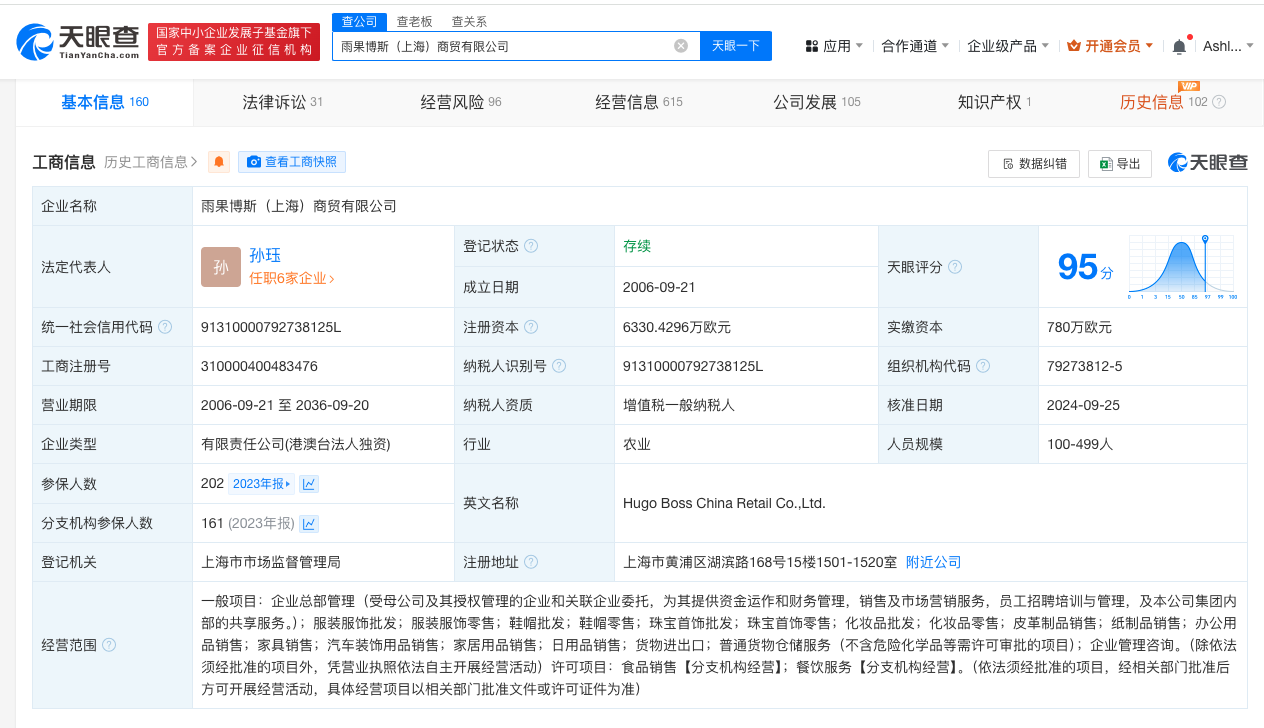The image size is (1264, 728).
Task: Open the 开通会员 membership dropdown
Action: coord(1110,46)
